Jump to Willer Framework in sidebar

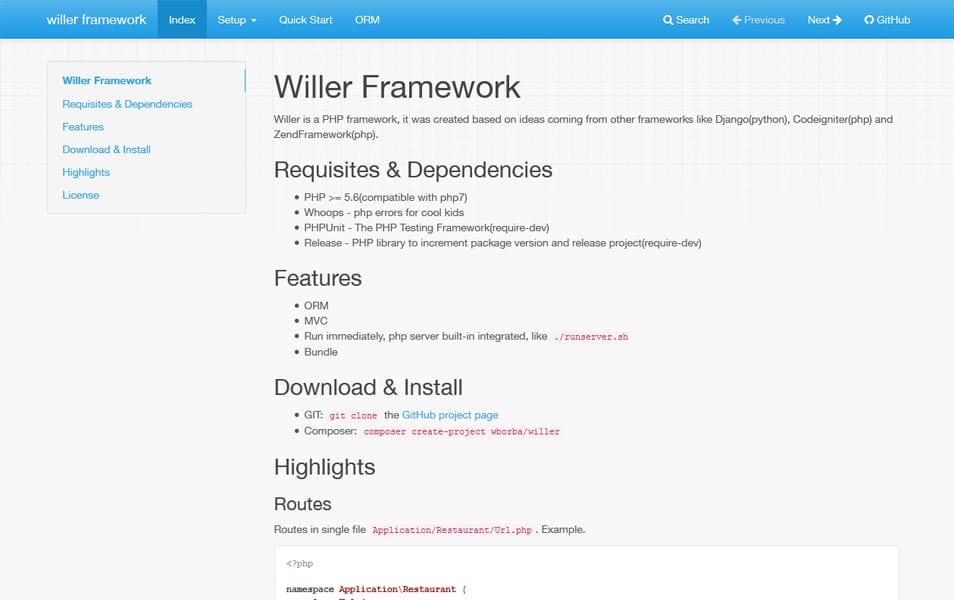[x=107, y=80]
